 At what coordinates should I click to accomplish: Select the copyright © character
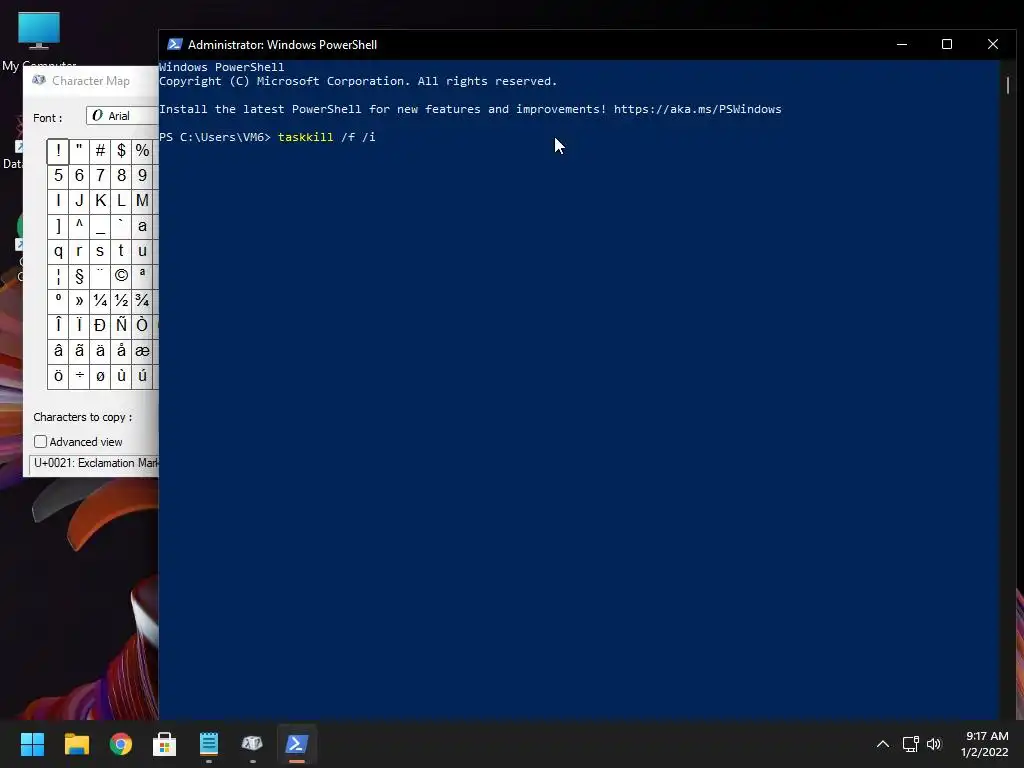coord(121,276)
